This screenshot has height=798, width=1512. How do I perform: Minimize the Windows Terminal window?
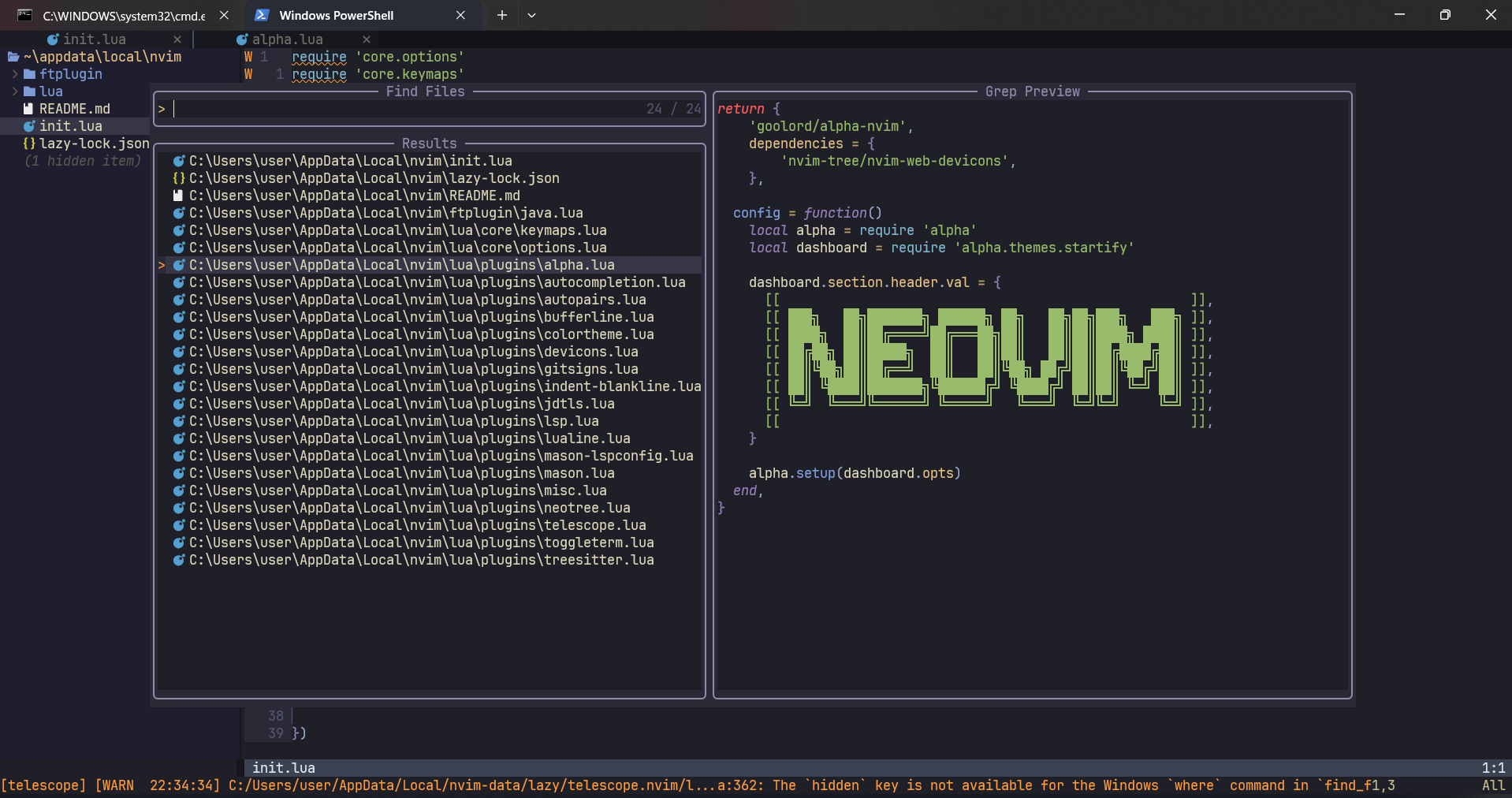click(1399, 15)
